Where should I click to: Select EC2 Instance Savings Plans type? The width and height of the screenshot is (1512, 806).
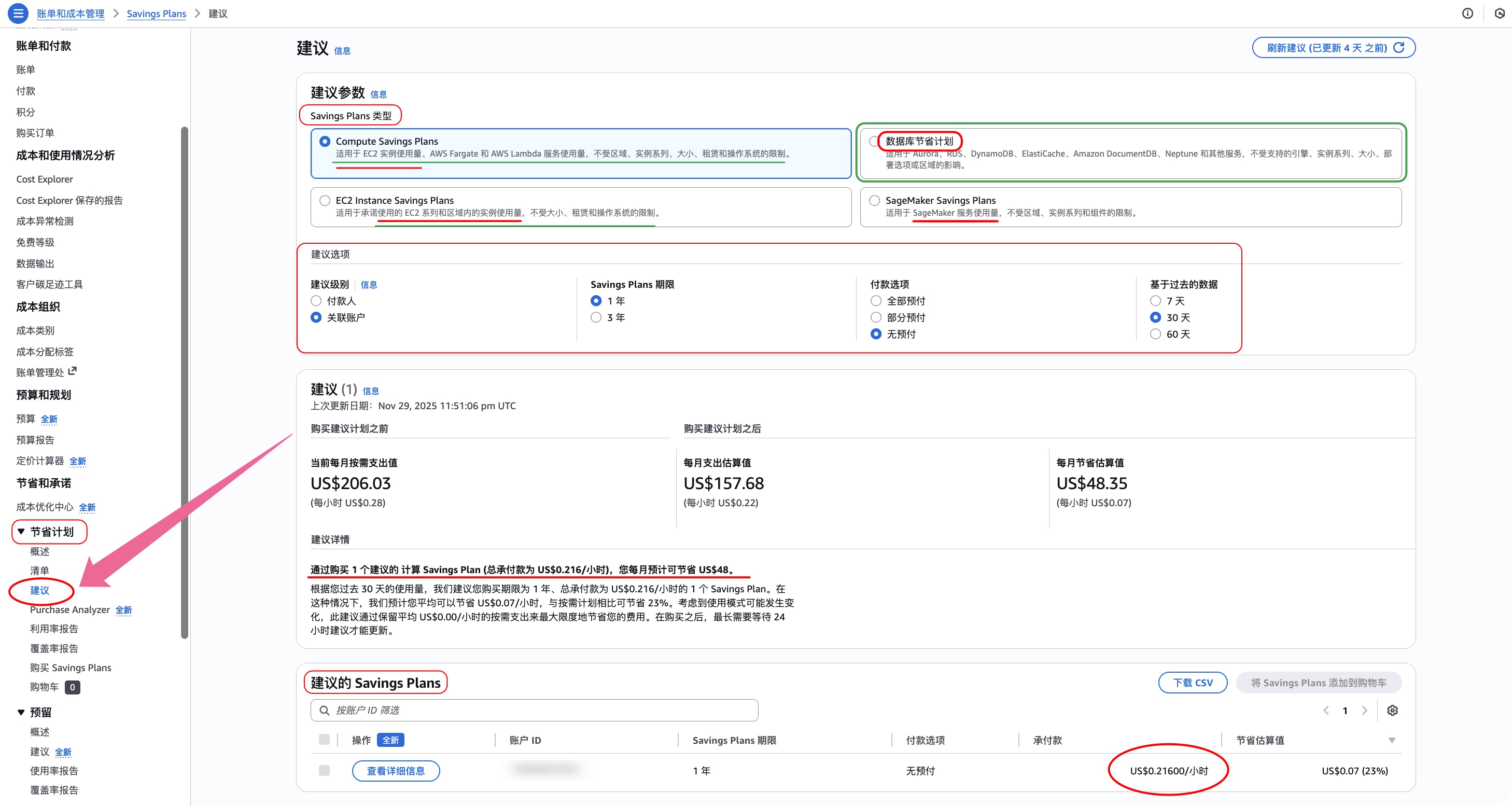(325, 201)
